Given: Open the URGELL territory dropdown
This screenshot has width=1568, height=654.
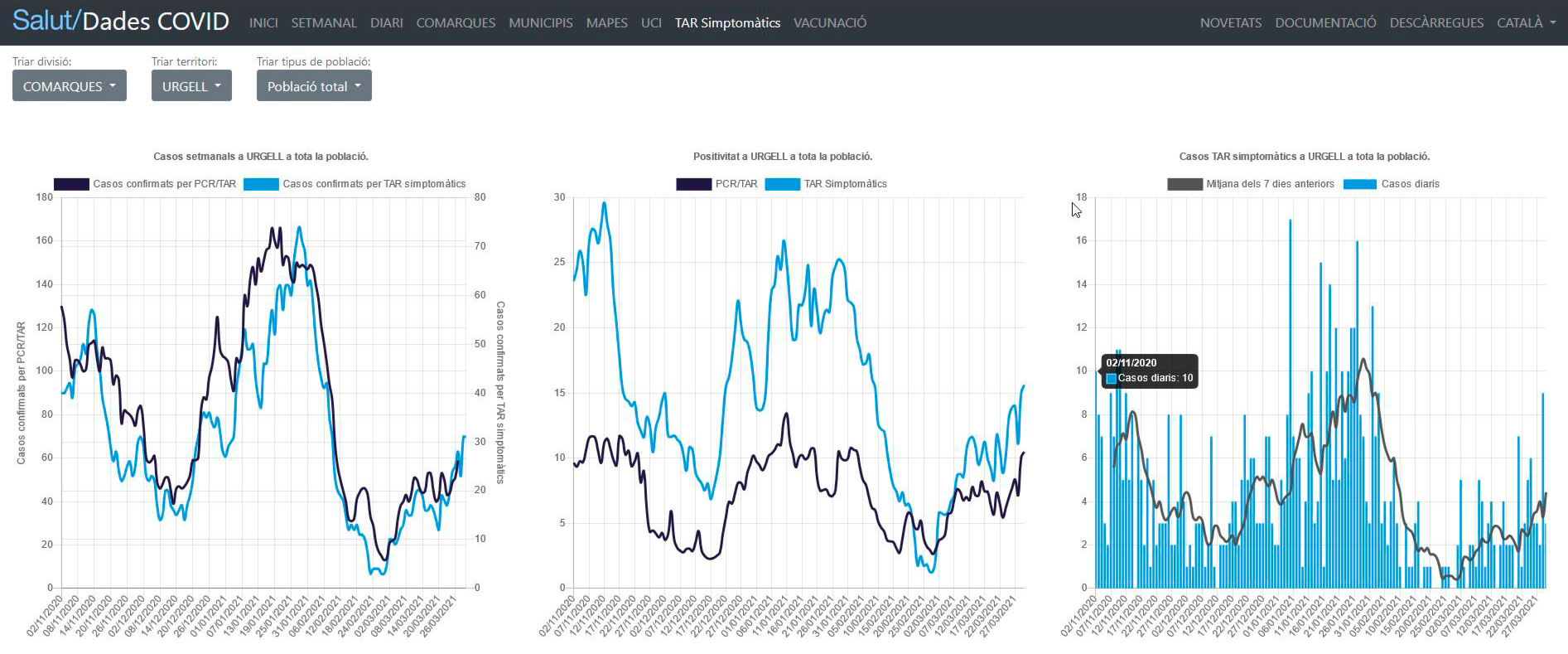Looking at the screenshot, I should click(191, 86).
